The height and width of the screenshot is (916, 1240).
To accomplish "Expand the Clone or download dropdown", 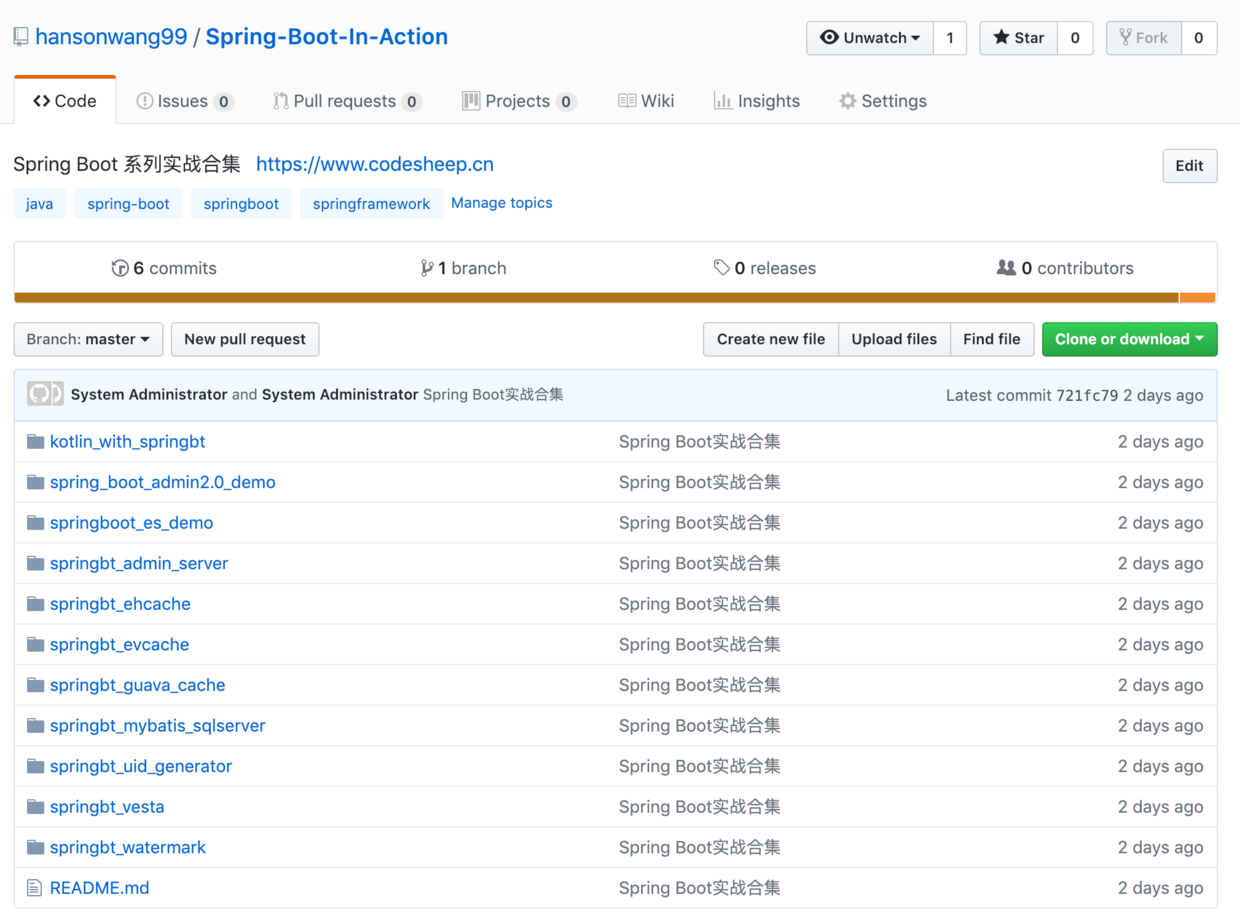I will (x=1129, y=339).
